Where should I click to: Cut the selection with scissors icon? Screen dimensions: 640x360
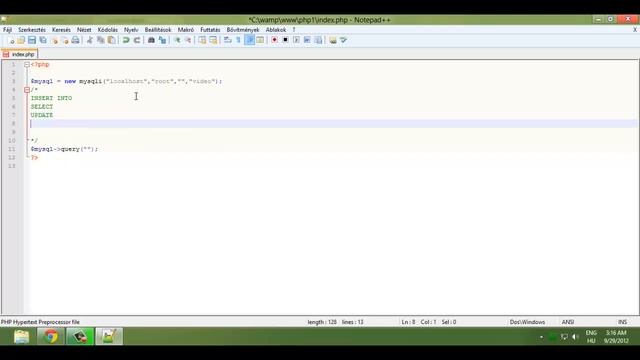(90, 40)
